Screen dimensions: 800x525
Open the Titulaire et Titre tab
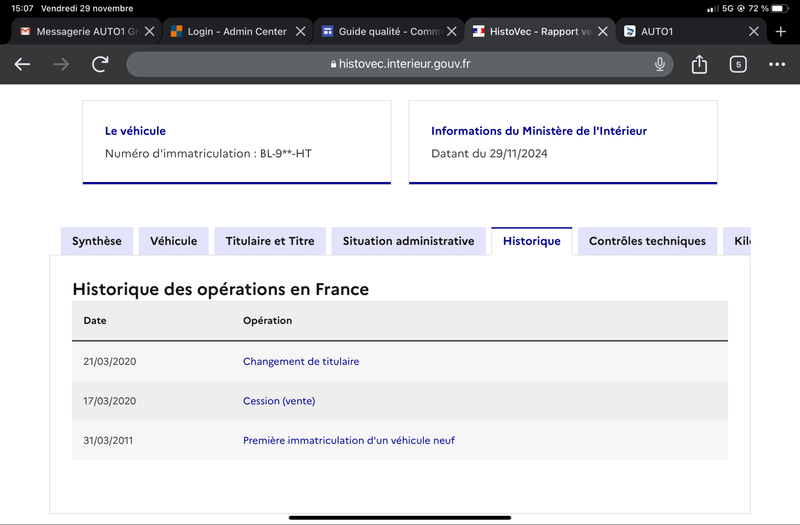pos(270,241)
